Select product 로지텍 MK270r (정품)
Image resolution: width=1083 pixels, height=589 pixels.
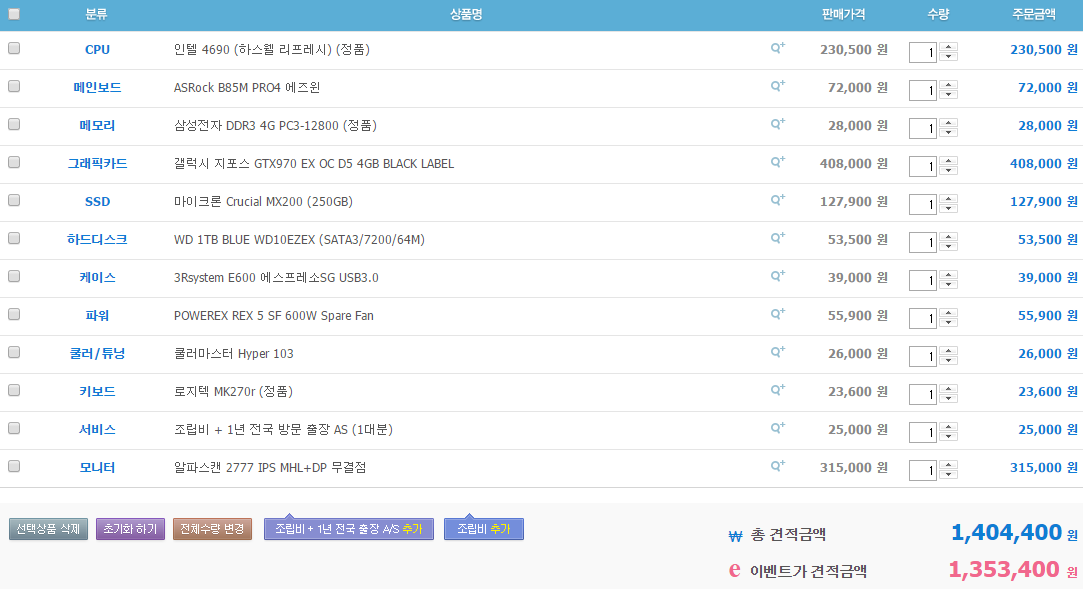pyautogui.click(x=233, y=392)
